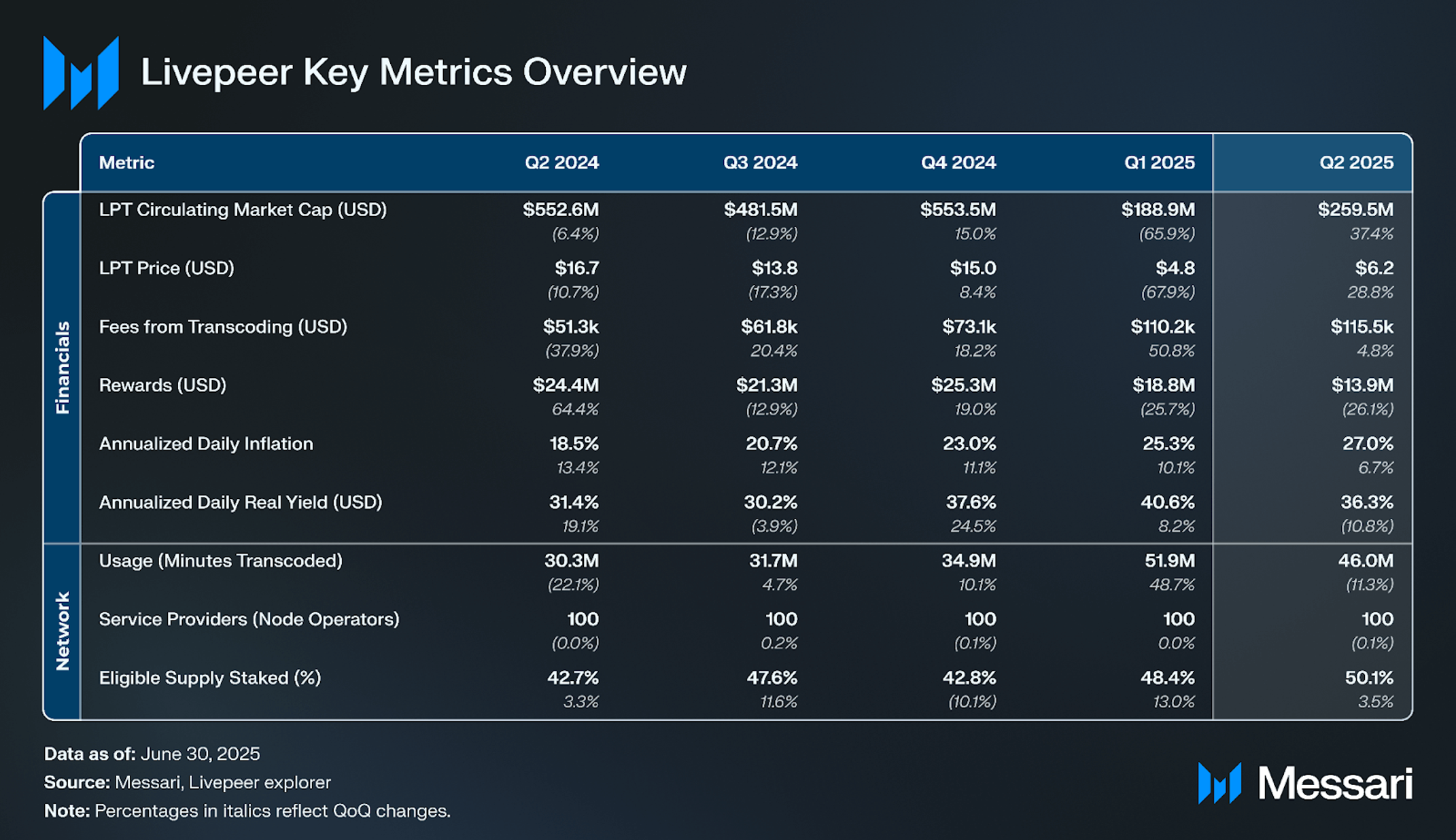1456x840 pixels.
Task: Click the '$16.7' LPT price value
Action: pyautogui.click(x=576, y=268)
